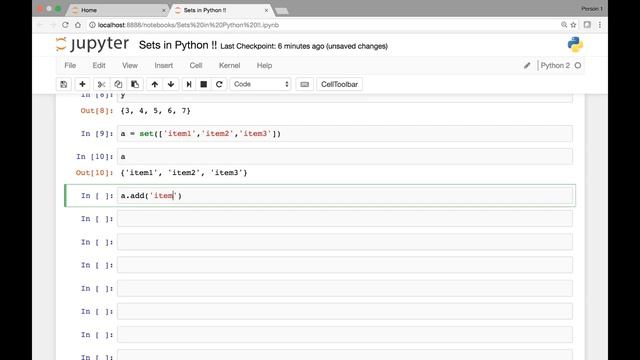This screenshot has height=360, width=640.
Task: Move selected cell down arrow
Action: pos(171,84)
